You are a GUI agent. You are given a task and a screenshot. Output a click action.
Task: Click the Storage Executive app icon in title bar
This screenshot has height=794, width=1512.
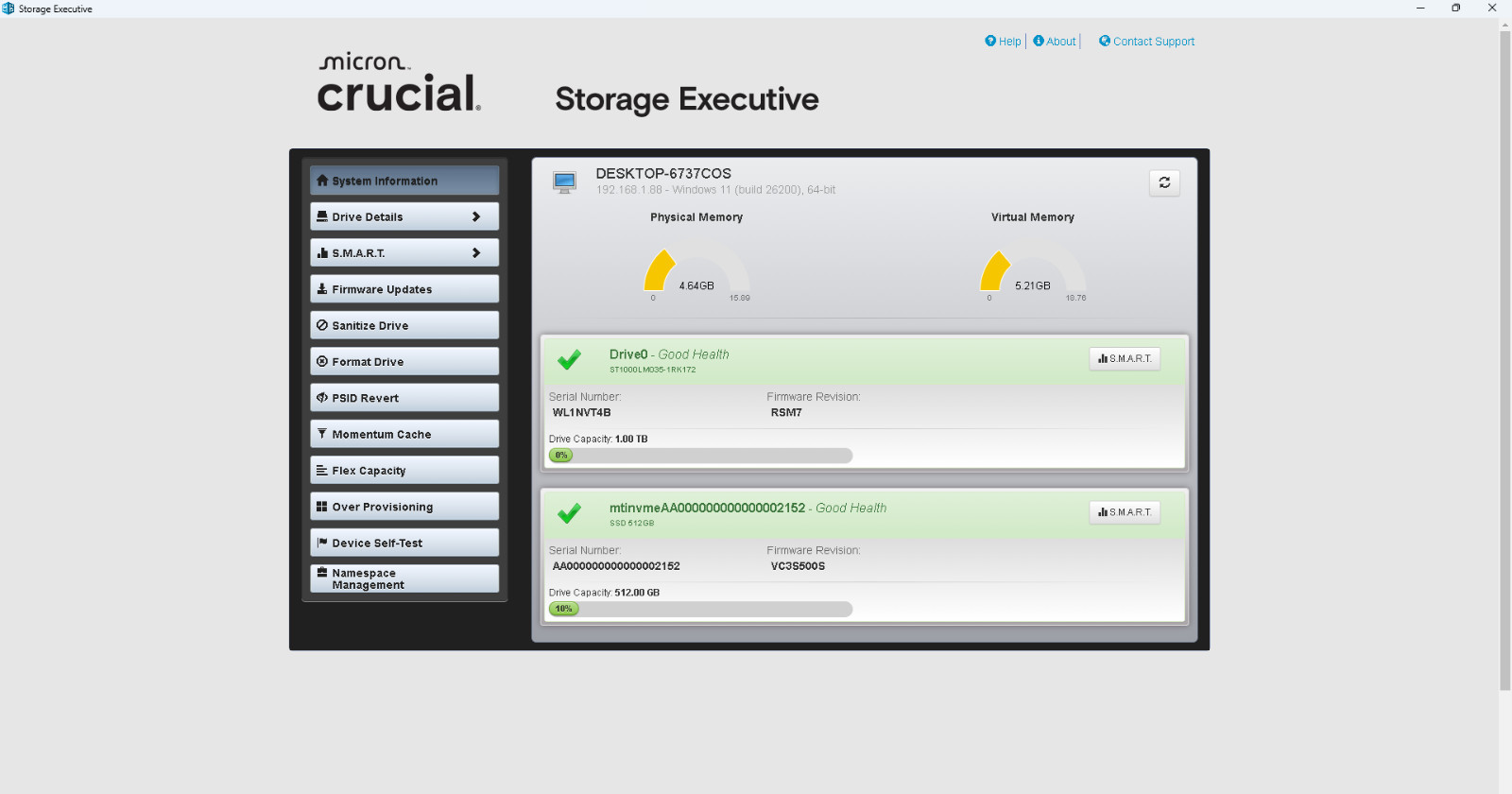9,9
